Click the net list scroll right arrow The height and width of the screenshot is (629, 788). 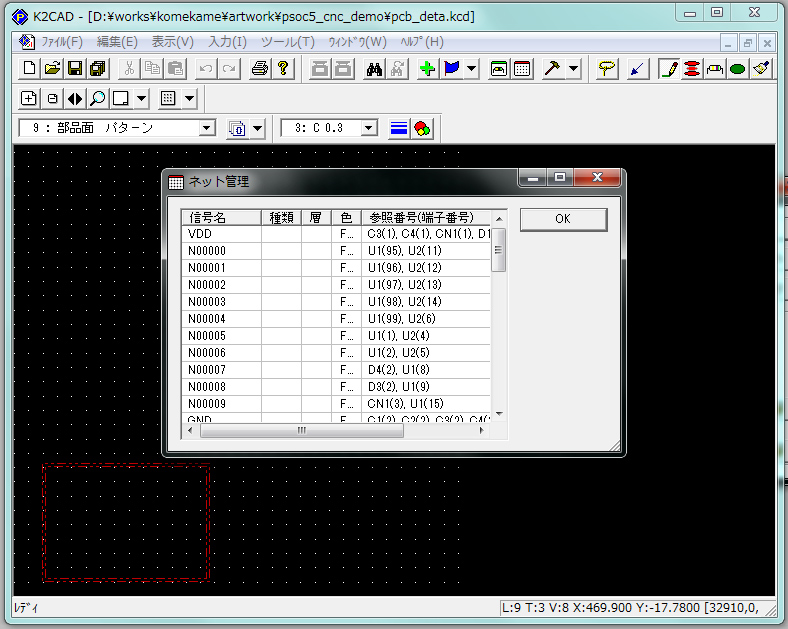482,431
